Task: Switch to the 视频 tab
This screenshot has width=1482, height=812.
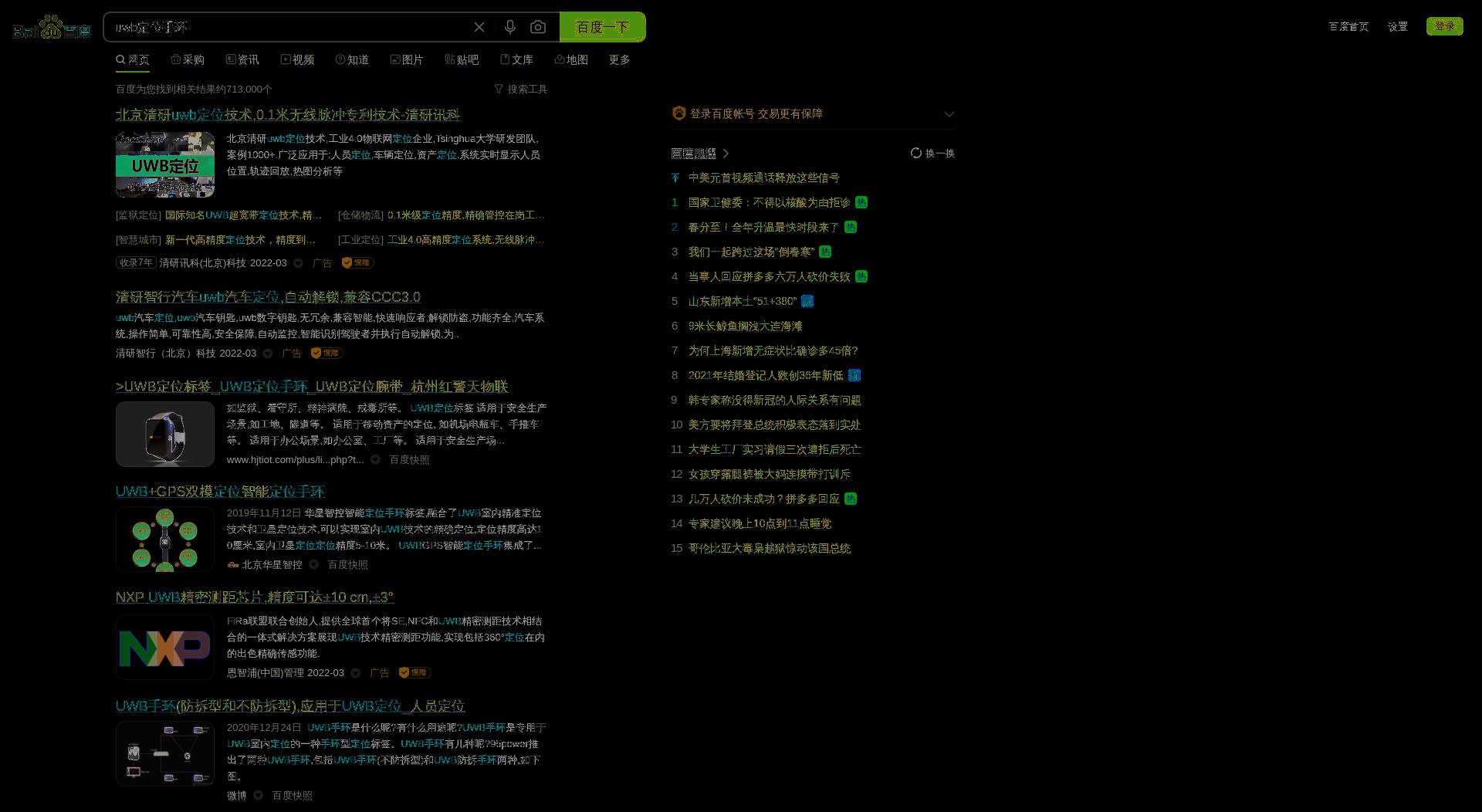Action: tap(297, 59)
